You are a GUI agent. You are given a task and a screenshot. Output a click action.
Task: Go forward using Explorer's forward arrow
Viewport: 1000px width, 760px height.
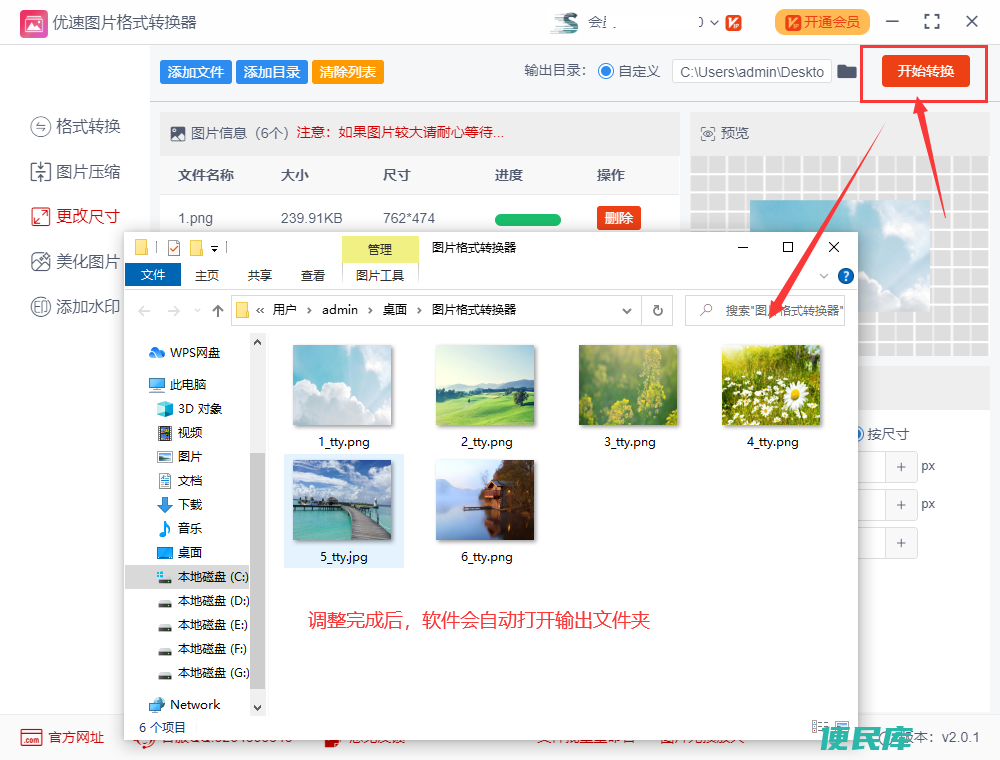[173, 311]
